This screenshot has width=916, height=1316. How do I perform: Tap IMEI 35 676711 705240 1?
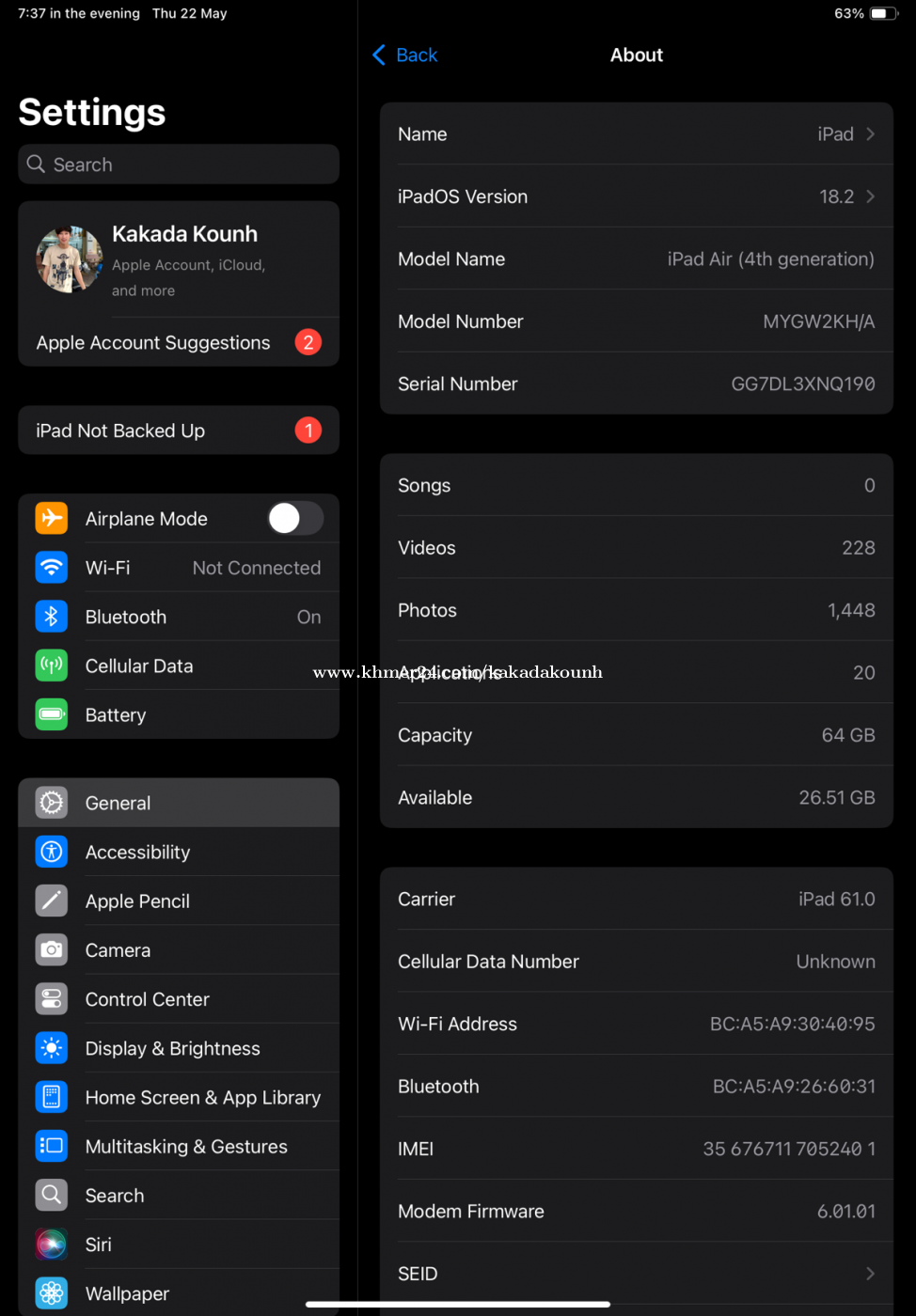point(637,1149)
